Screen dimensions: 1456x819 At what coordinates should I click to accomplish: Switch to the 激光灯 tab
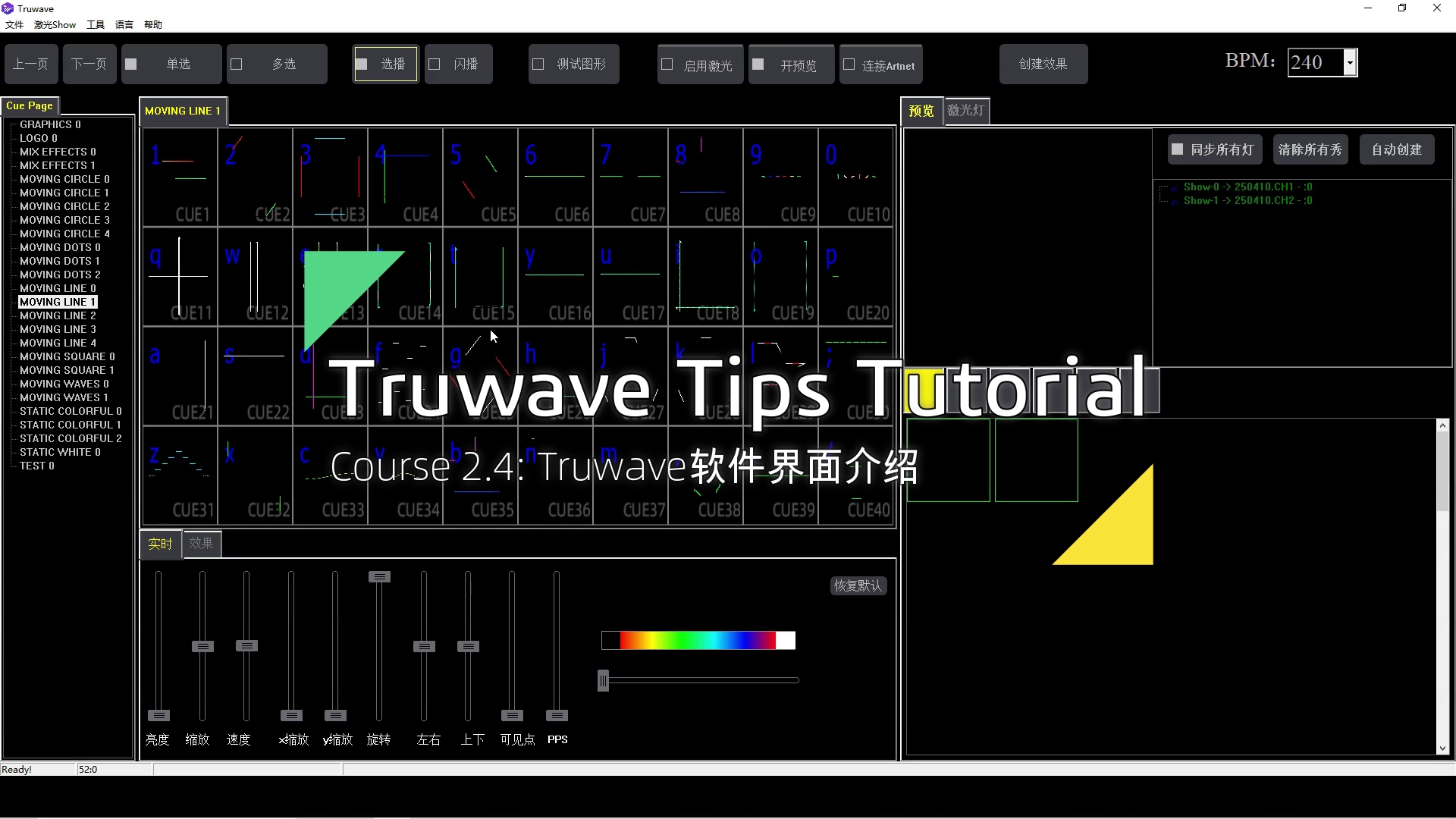(x=966, y=111)
